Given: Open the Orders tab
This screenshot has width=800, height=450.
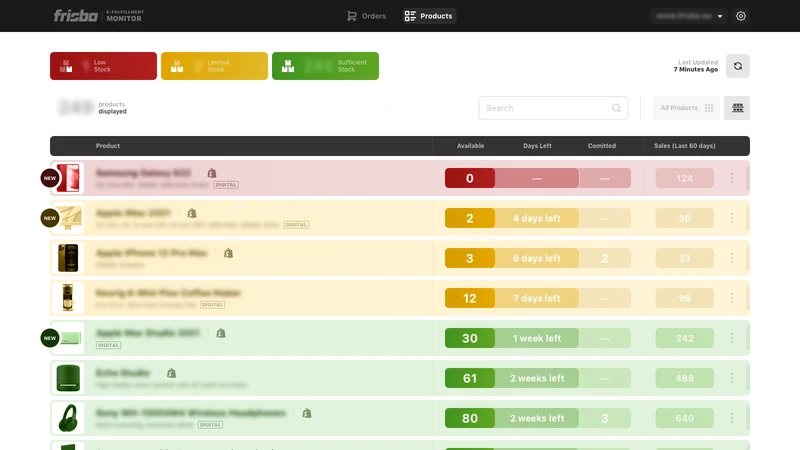Looking at the screenshot, I should [366, 16].
